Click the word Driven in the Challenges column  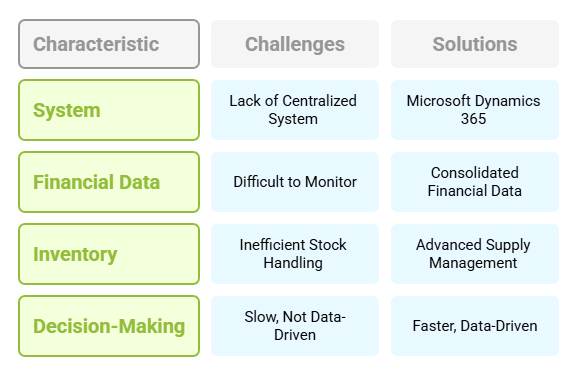pos(295,335)
